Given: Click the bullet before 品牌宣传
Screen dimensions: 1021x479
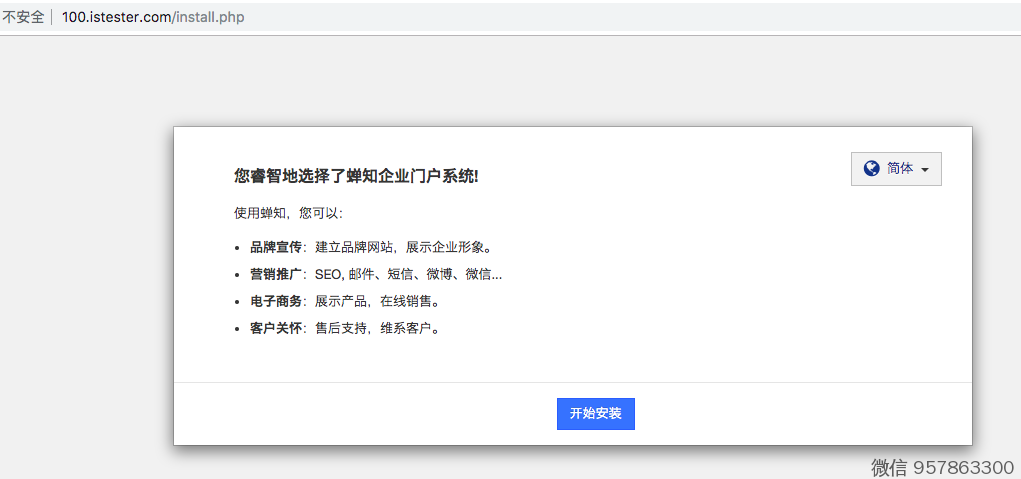Looking at the screenshot, I should [x=237, y=248].
